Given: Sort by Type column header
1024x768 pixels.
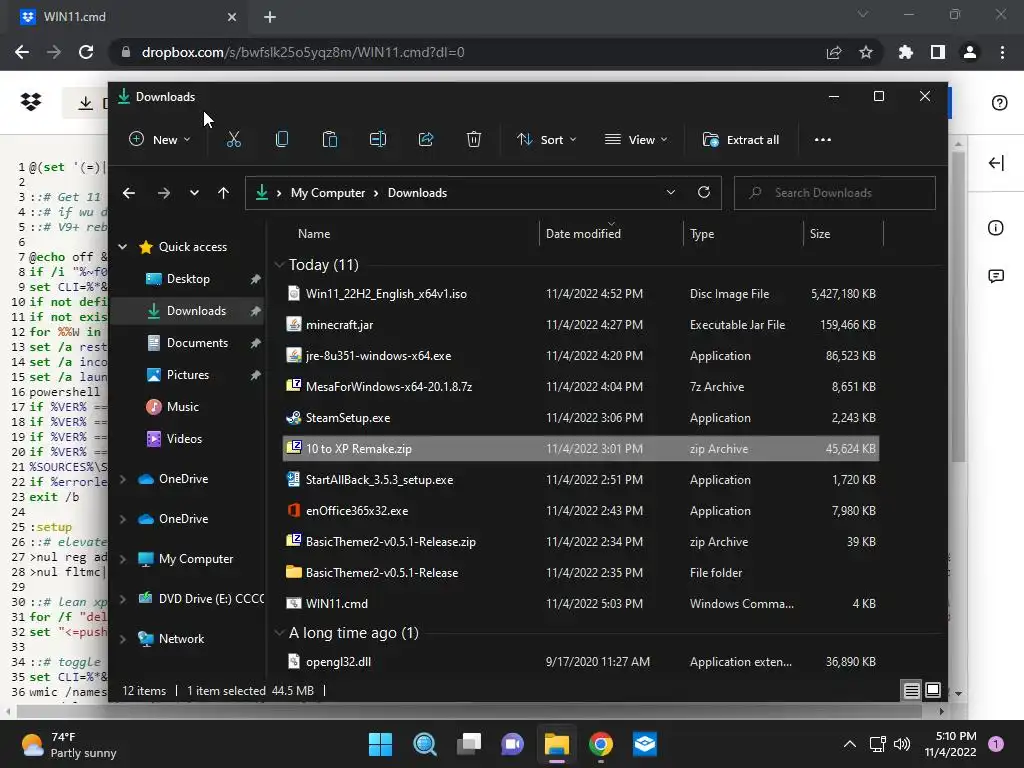Looking at the screenshot, I should click(702, 234).
